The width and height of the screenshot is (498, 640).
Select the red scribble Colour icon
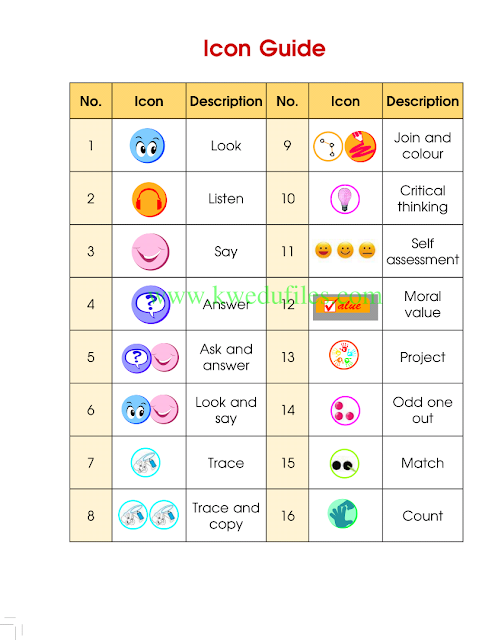tap(360, 146)
